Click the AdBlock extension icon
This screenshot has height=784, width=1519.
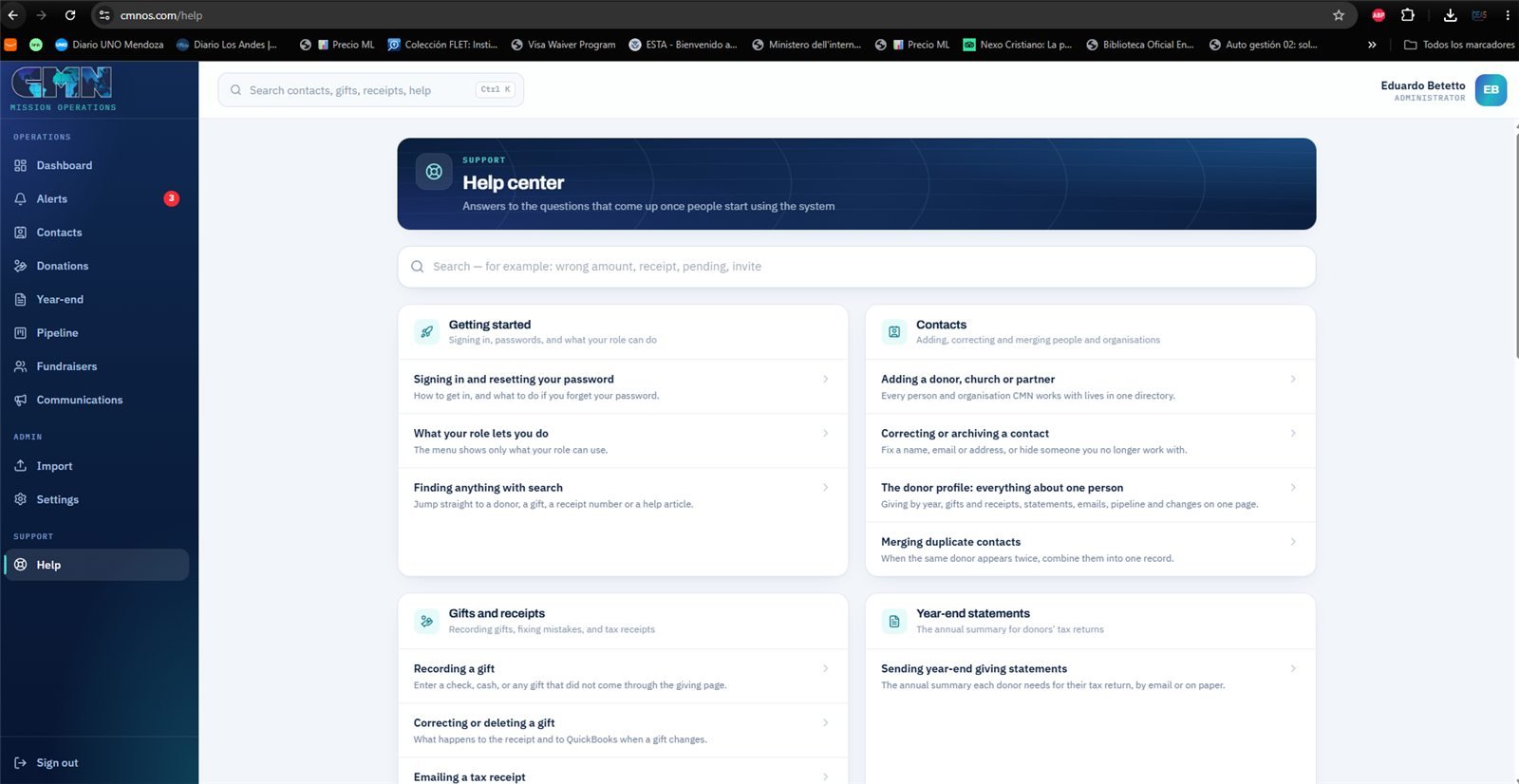[1378, 15]
